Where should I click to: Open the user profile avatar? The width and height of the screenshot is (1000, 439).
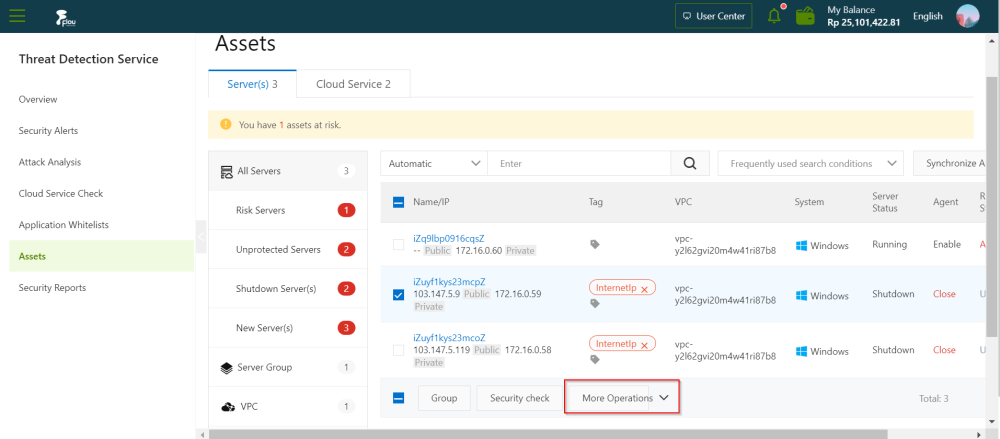tap(967, 16)
